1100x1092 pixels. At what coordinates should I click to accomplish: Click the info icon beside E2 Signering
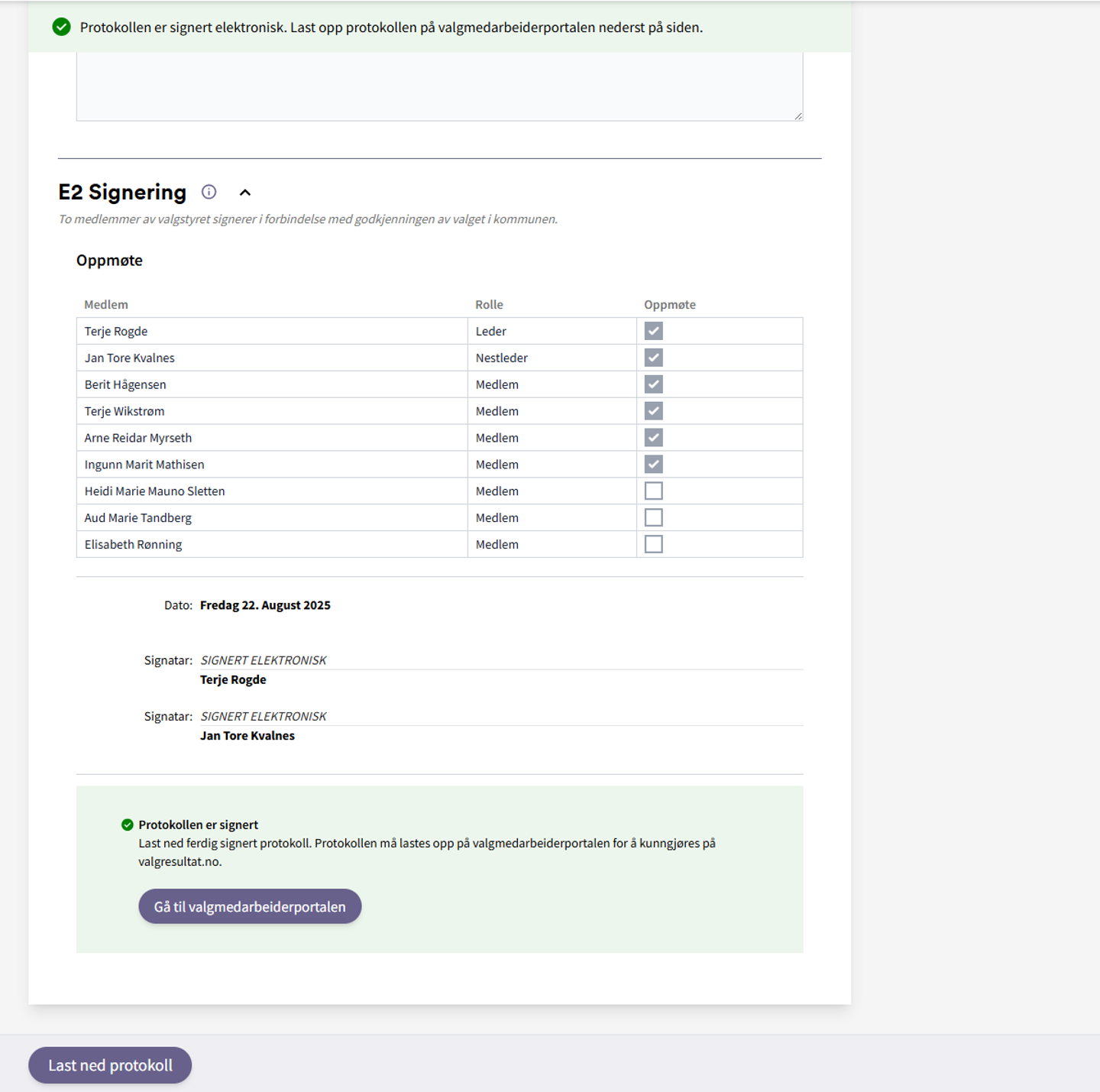(209, 192)
